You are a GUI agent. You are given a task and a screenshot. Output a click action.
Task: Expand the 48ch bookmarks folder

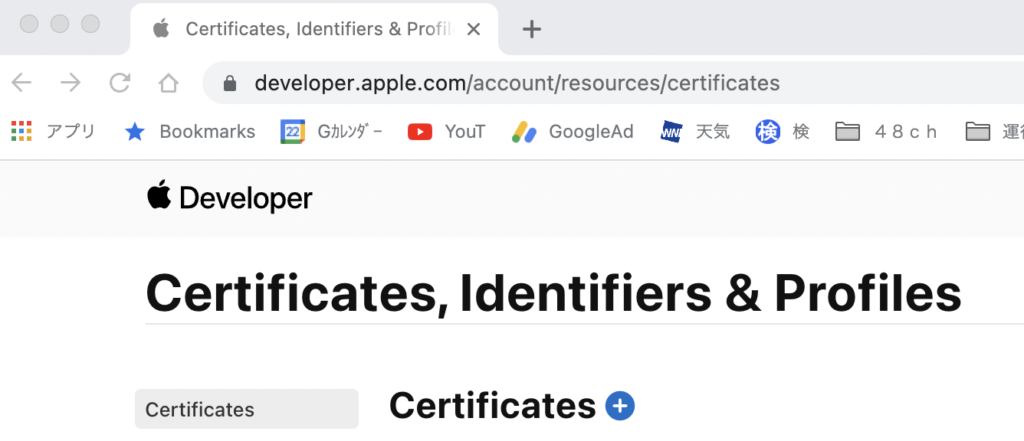pos(887,131)
